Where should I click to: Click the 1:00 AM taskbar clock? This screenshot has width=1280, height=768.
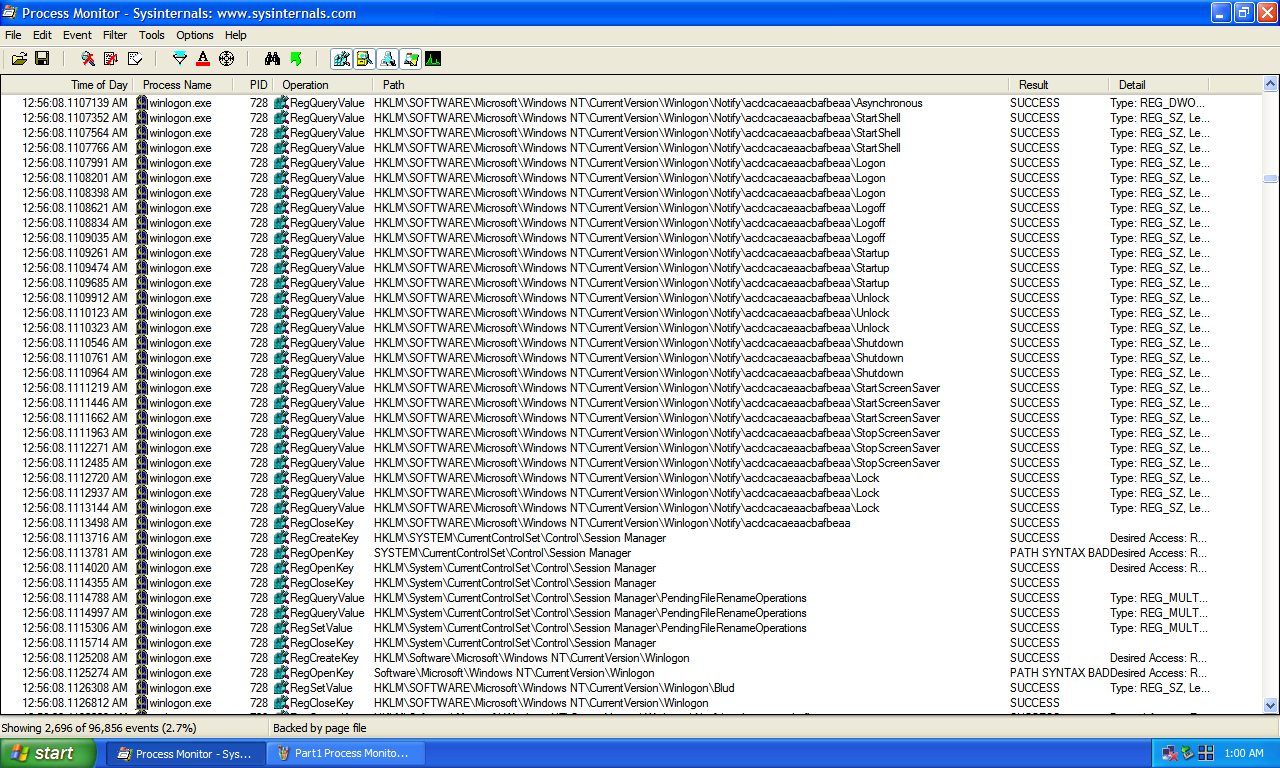[1244, 753]
